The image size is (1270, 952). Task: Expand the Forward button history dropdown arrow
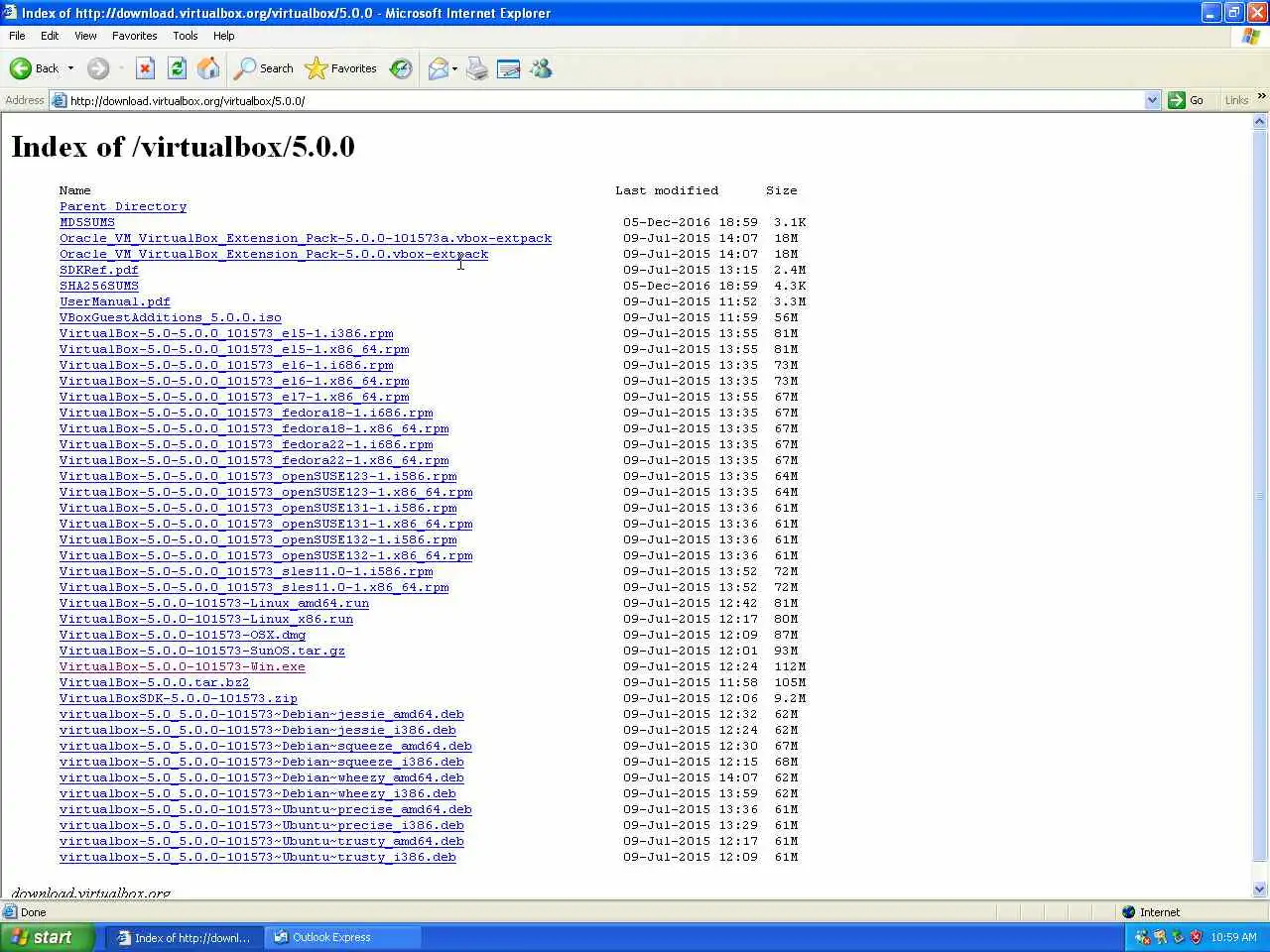[x=121, y=68]
